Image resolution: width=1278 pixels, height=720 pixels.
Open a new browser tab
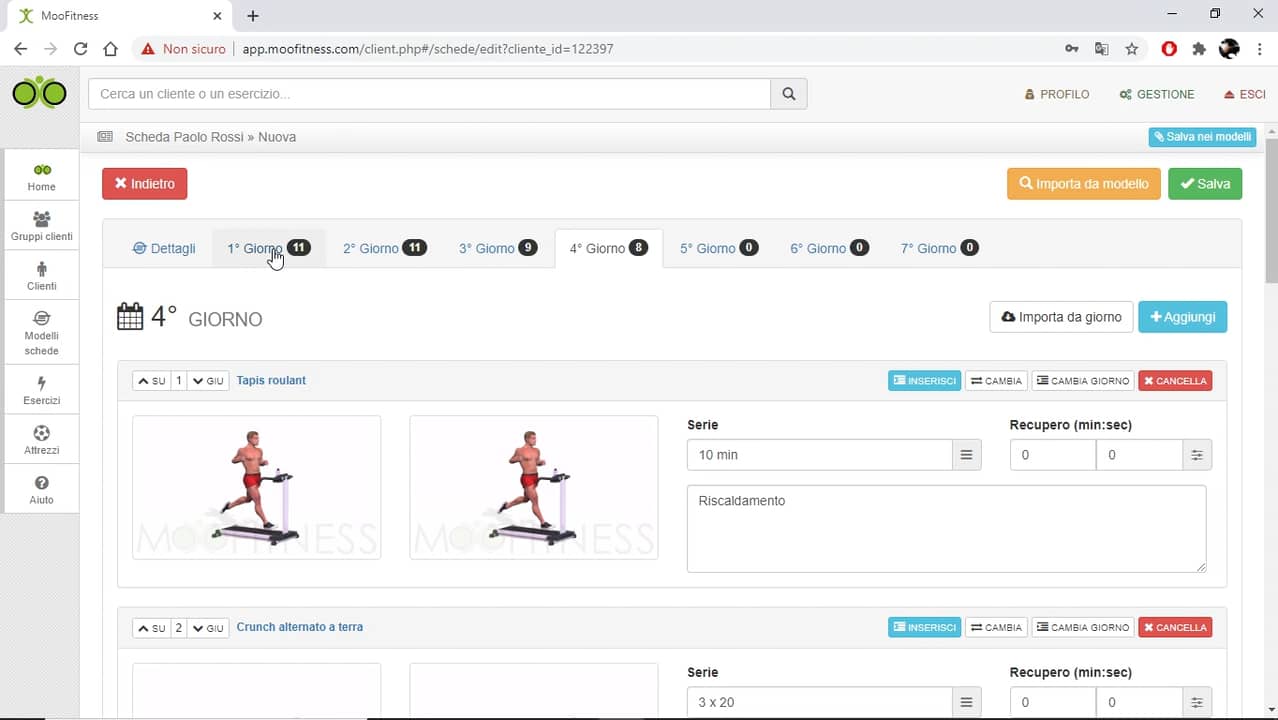[253, 16]
